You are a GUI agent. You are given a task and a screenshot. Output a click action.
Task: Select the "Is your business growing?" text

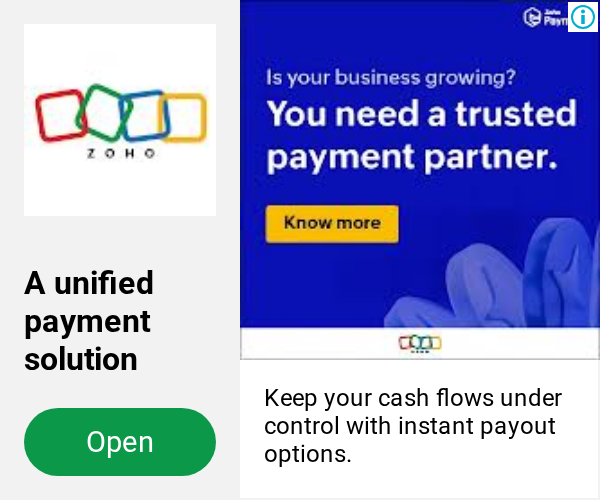[x=391, y=78]
